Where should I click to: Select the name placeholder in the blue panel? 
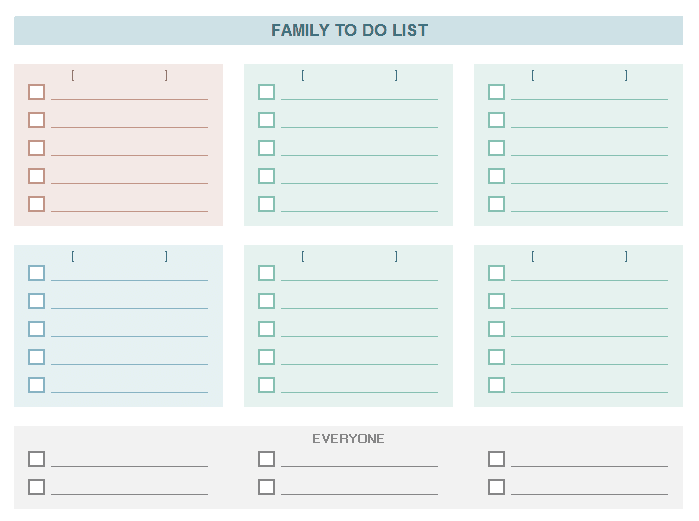click(x=119, y=257)
